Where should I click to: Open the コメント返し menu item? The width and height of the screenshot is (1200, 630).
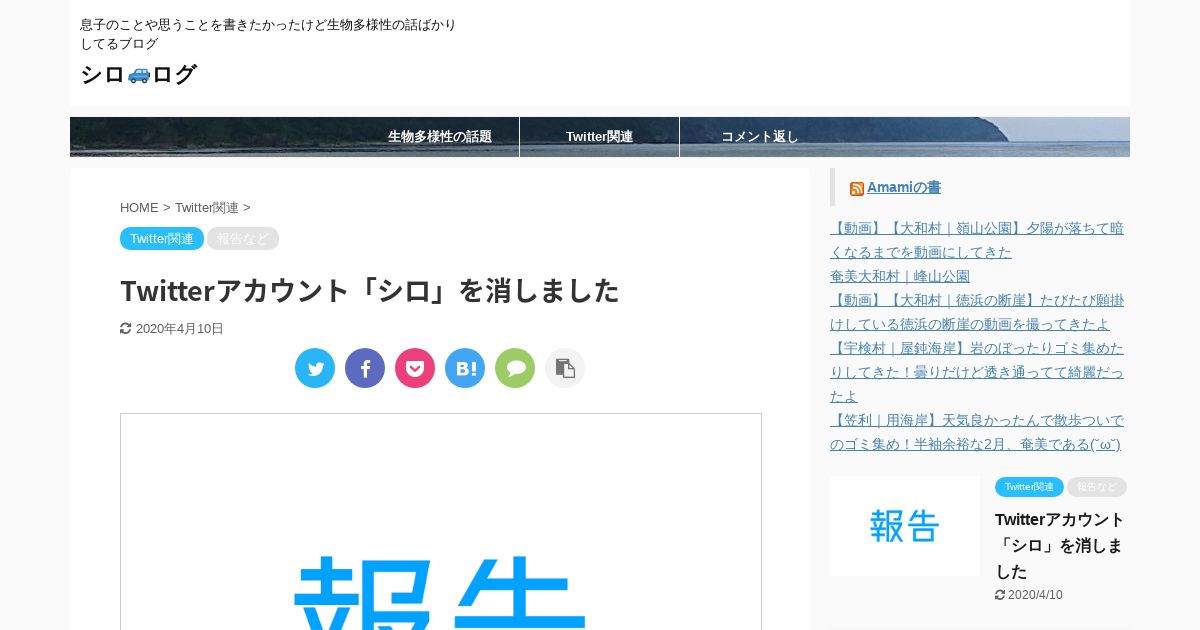coord(760,137)
